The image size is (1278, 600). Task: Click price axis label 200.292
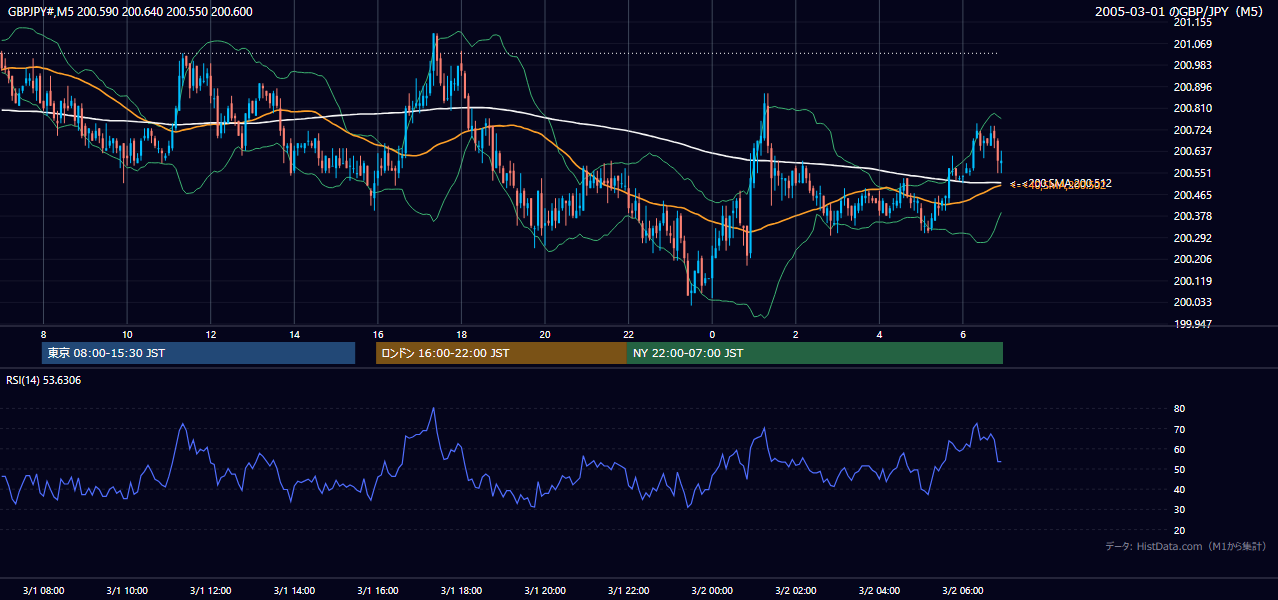tap(1193, 238)
